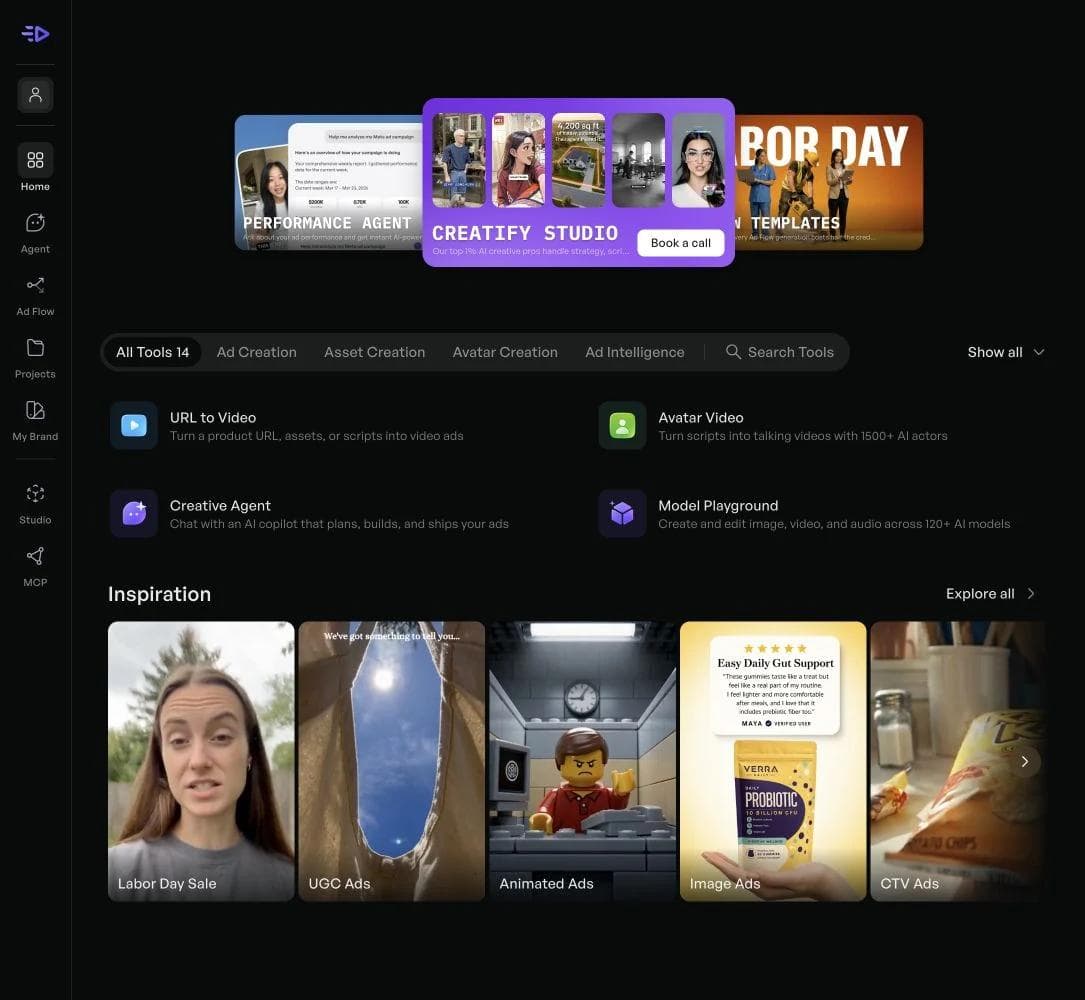Switch to the Asset Creation tab
1085x1000 pixels.
374,352
